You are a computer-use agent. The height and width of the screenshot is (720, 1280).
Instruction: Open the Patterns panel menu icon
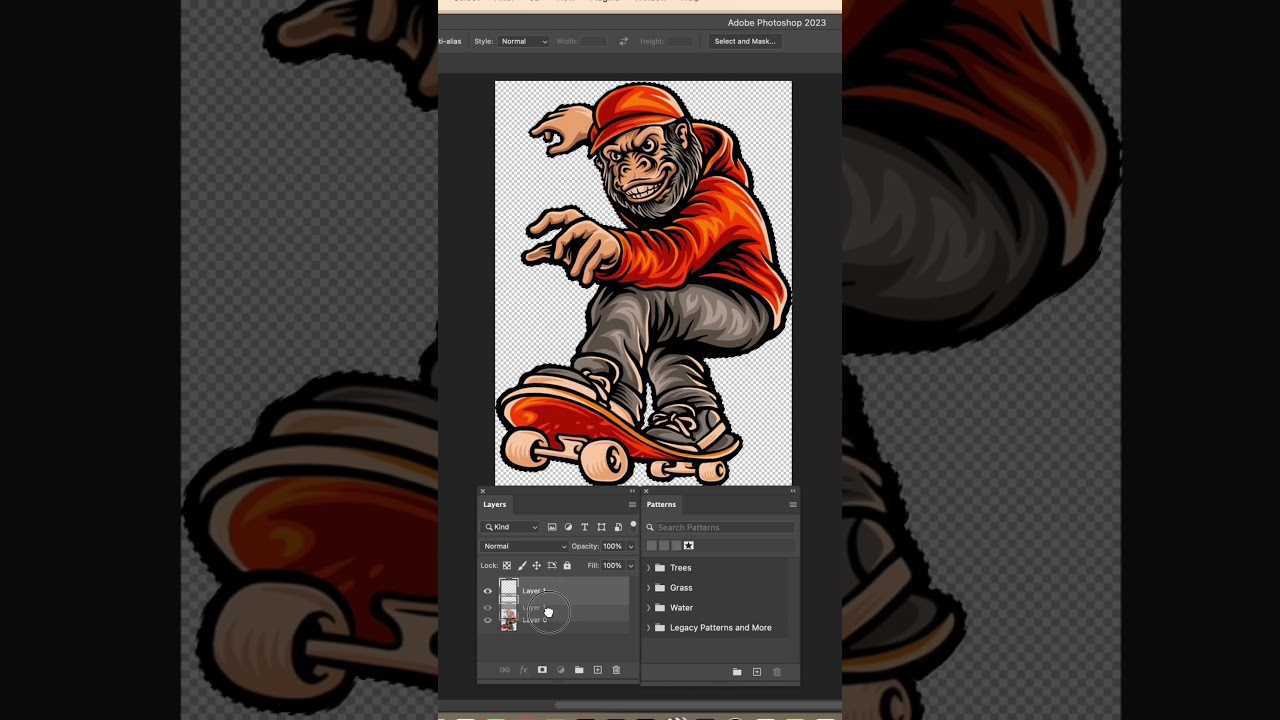coord(793,505)
